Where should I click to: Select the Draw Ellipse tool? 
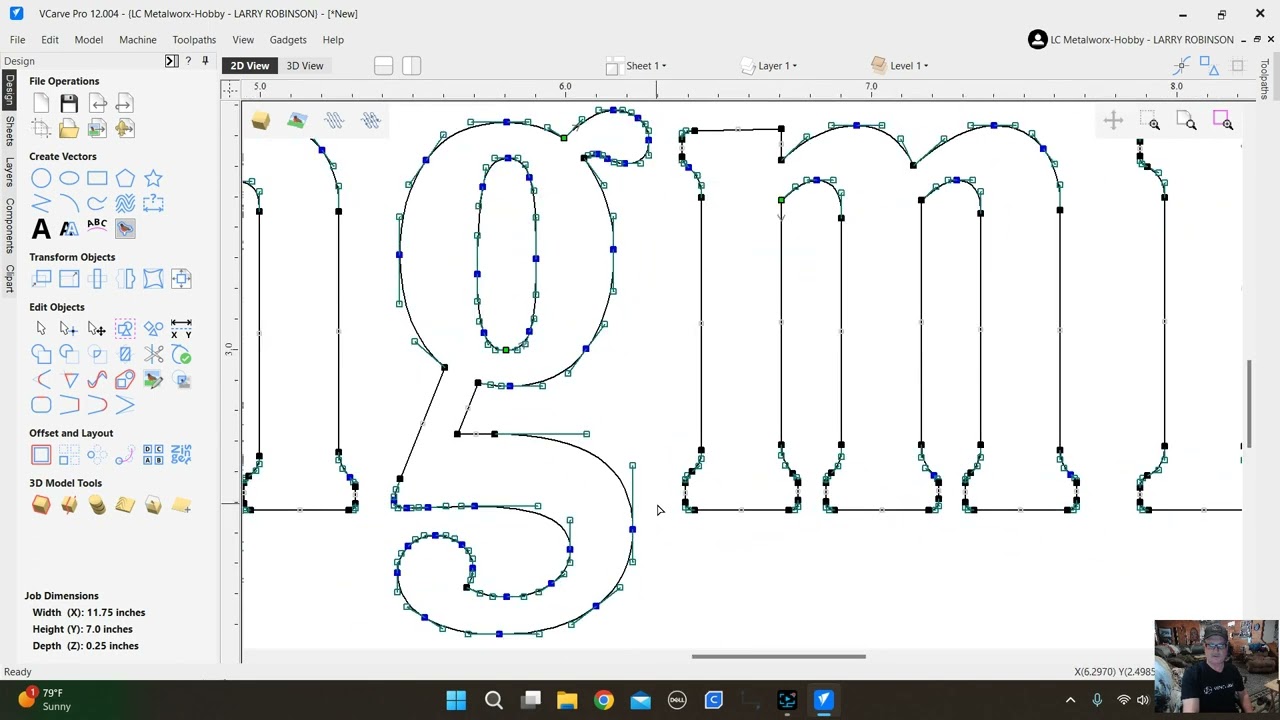click(69, 178)
